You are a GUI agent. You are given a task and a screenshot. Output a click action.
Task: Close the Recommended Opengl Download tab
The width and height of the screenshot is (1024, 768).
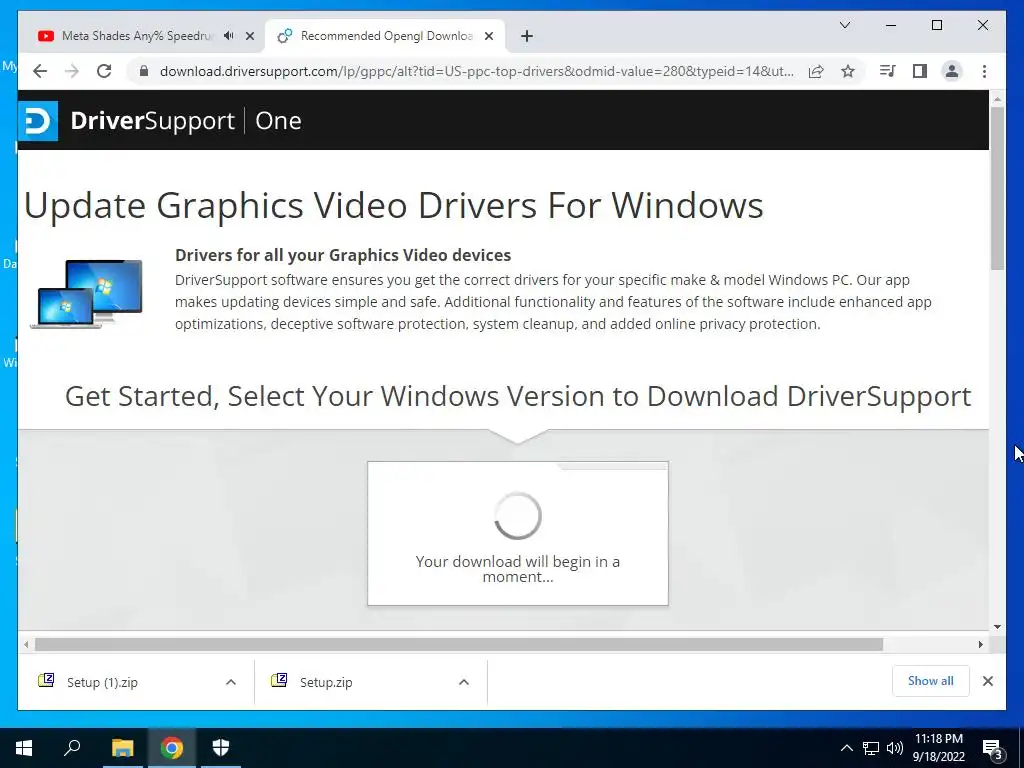tap(488, 36)
